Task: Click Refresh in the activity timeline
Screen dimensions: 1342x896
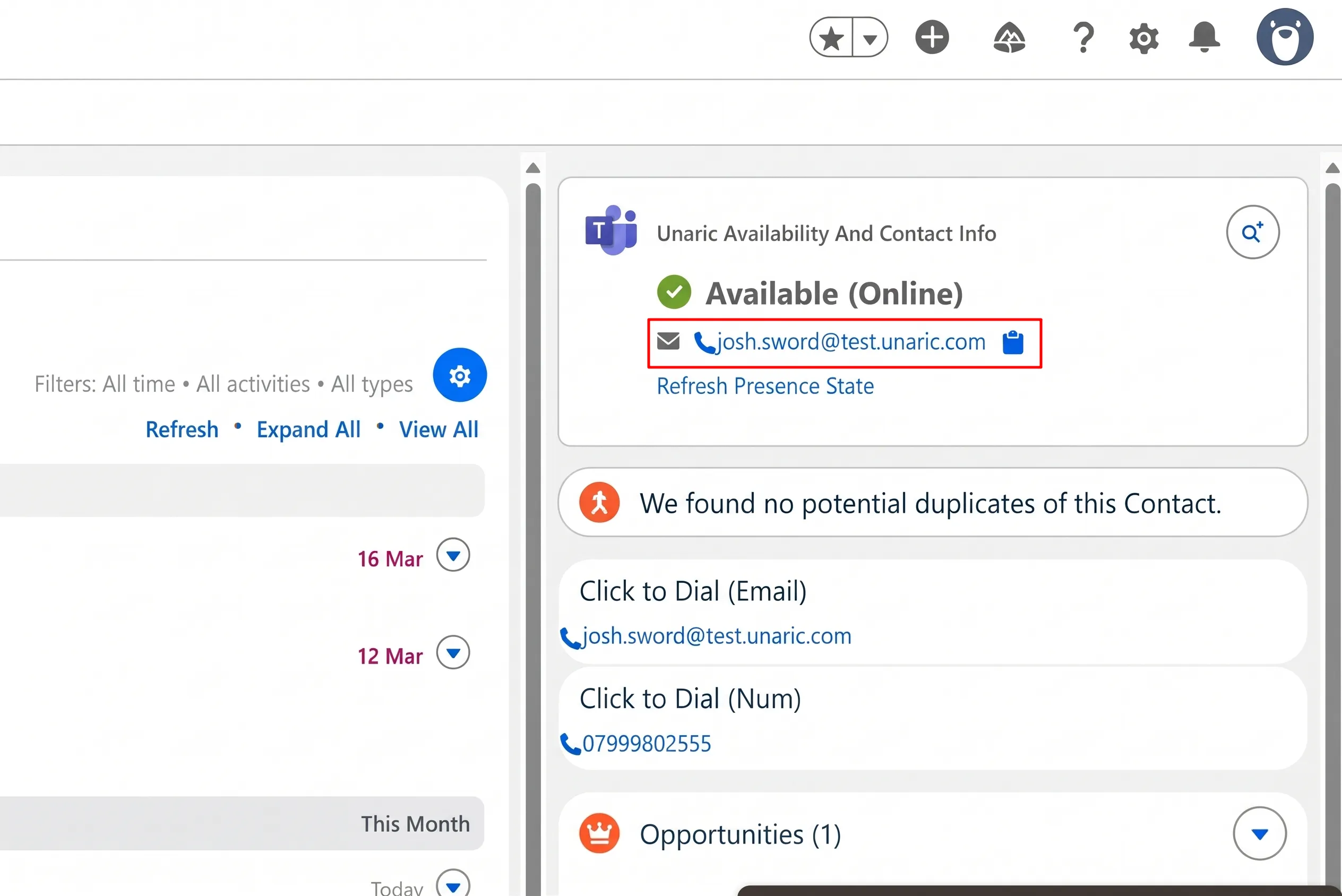Action: click(182, 430)
